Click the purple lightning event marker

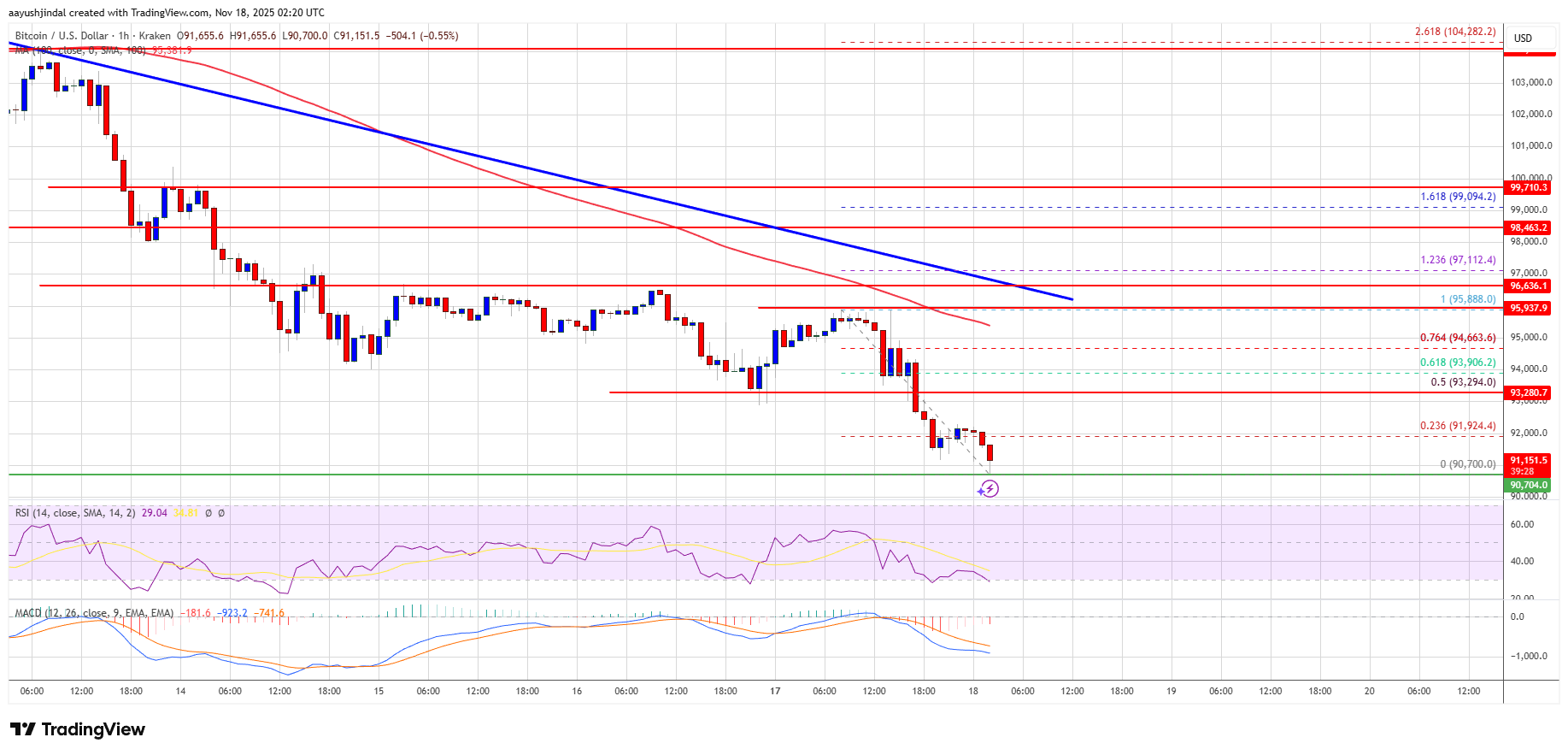(989, 489)
